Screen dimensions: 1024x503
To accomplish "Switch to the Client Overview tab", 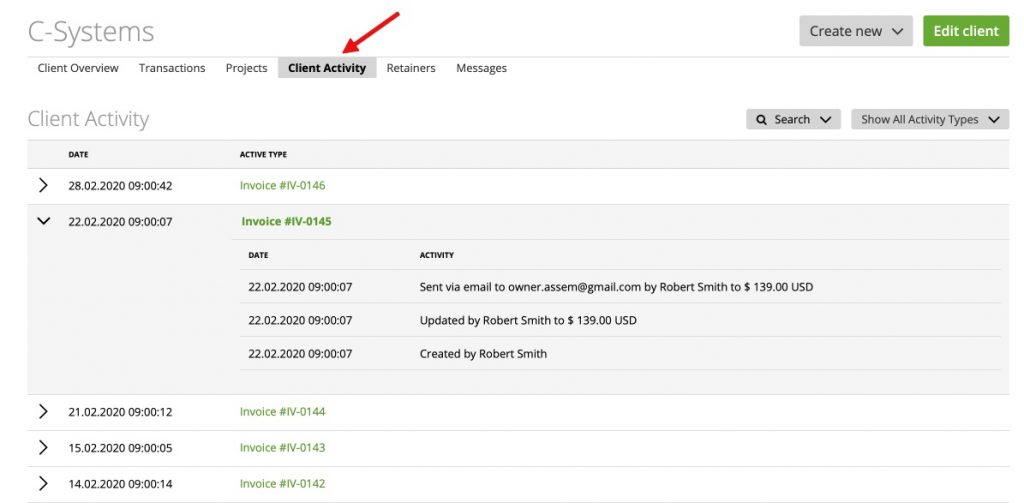I will (78, 68).
